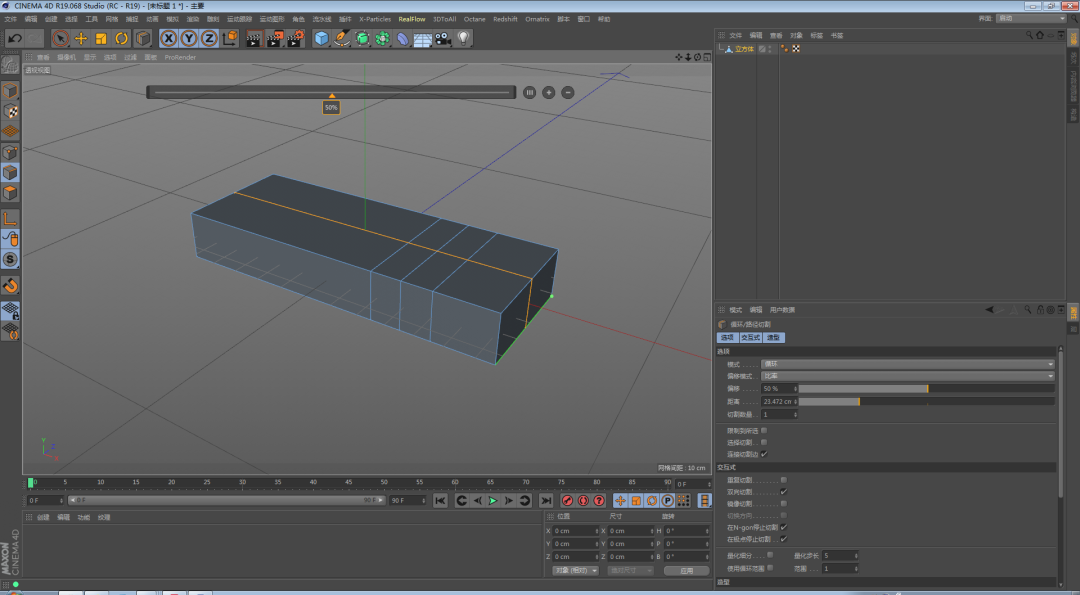
Task: Toggle the X axis lock icon
Action: tap(169, 38)
